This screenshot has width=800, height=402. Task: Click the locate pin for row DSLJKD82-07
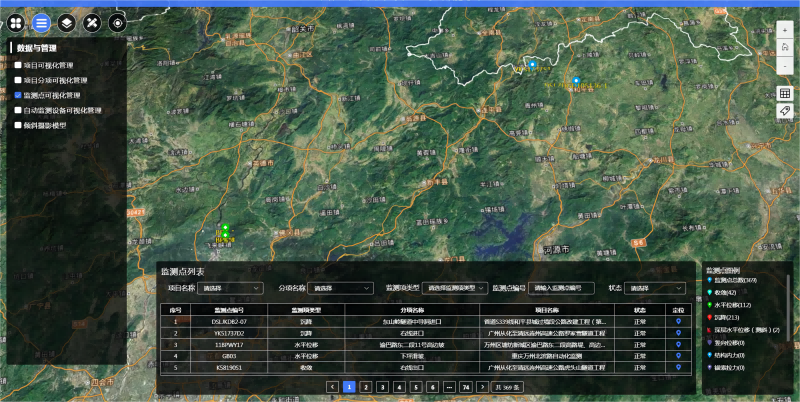click(x=679, y=322)
